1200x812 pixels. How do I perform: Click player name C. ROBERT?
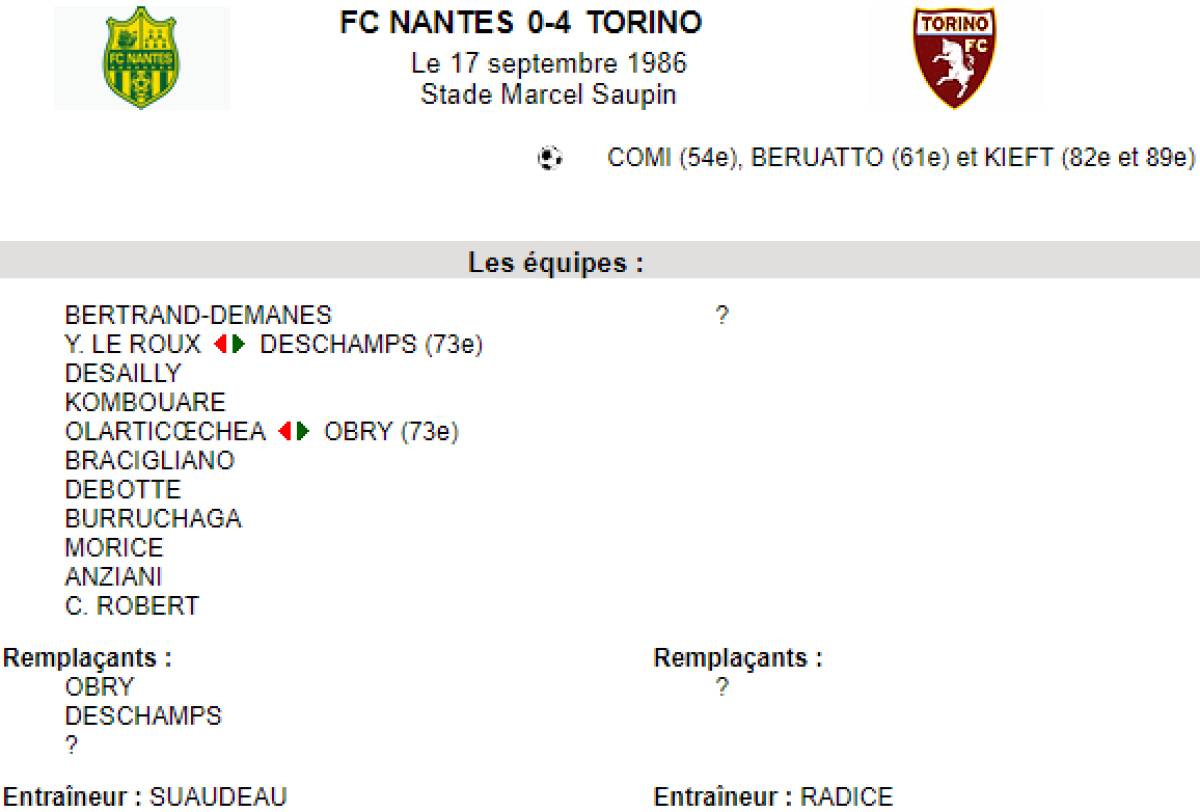(x=132, y=606)
